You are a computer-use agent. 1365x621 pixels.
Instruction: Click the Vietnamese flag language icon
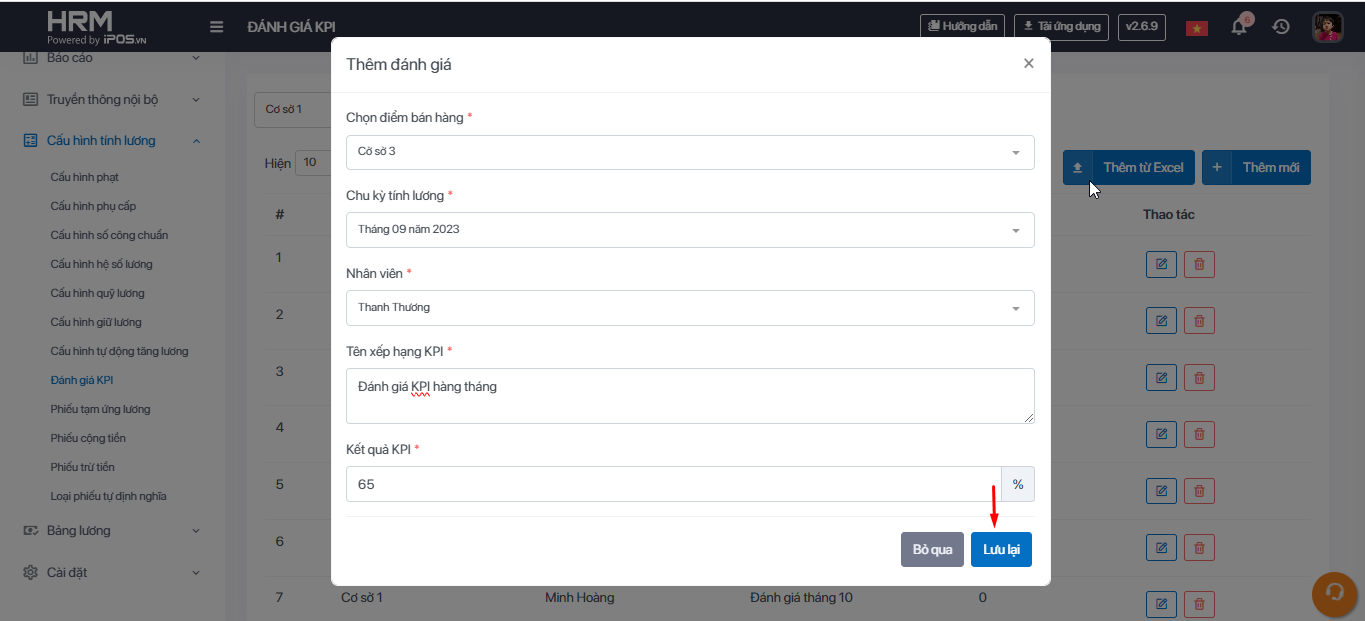[1196, 28]
